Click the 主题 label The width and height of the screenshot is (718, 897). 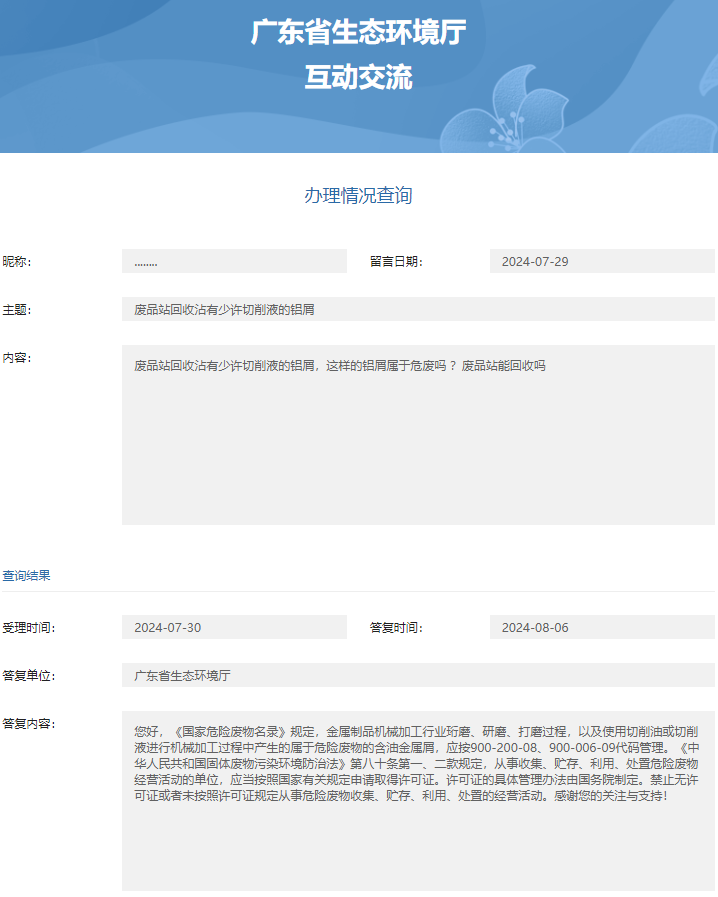coord(17,310)
